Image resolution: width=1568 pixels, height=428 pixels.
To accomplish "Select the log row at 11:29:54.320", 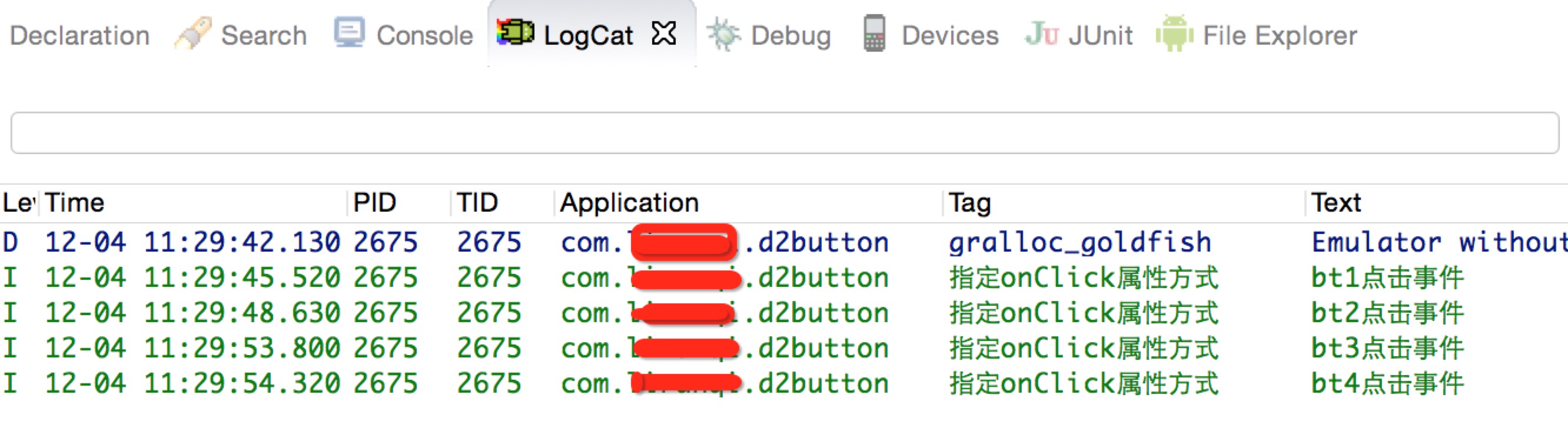I will point(192,384).
